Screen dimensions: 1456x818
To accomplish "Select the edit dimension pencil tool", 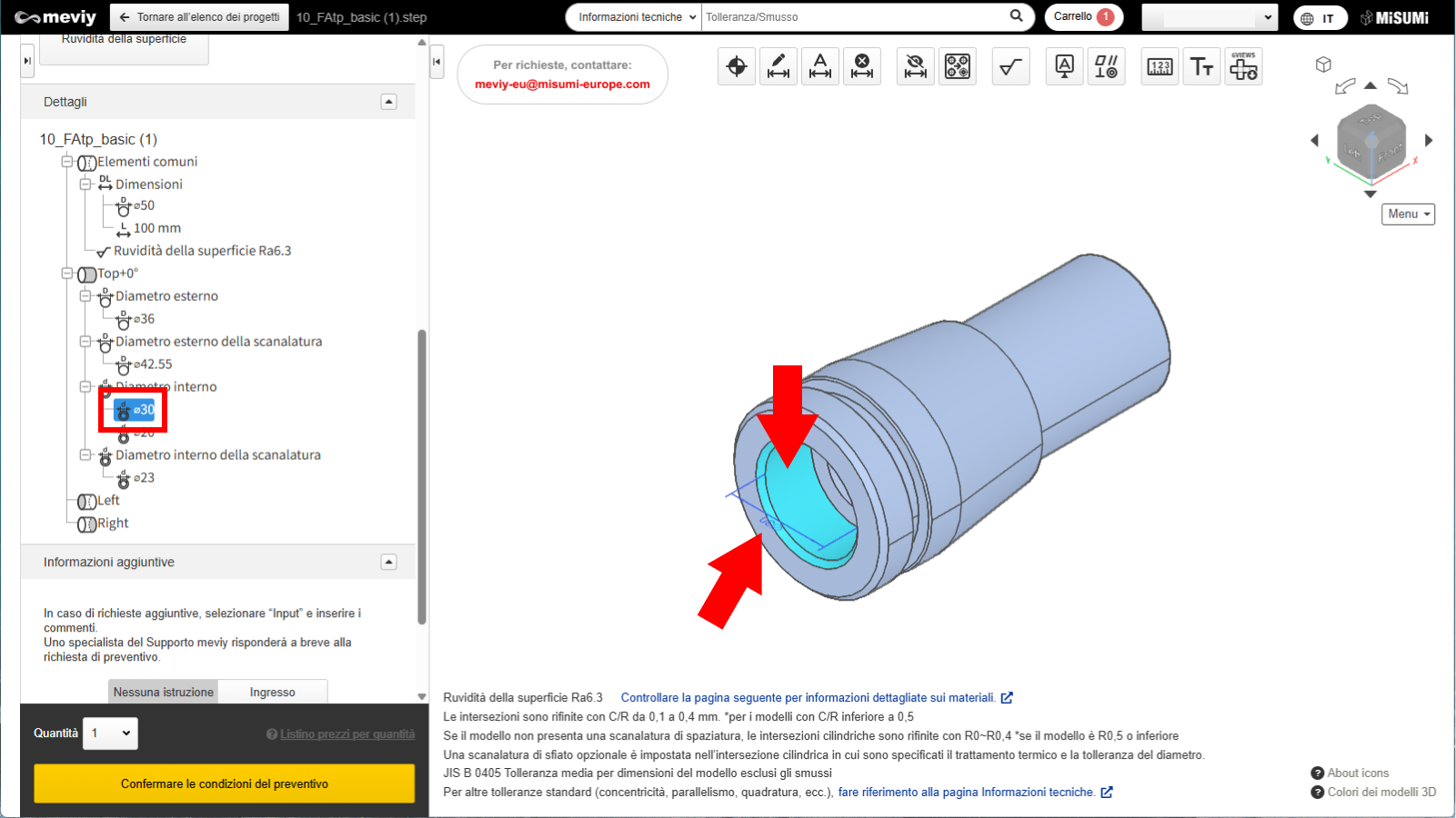I will click(x=778, y=66).
